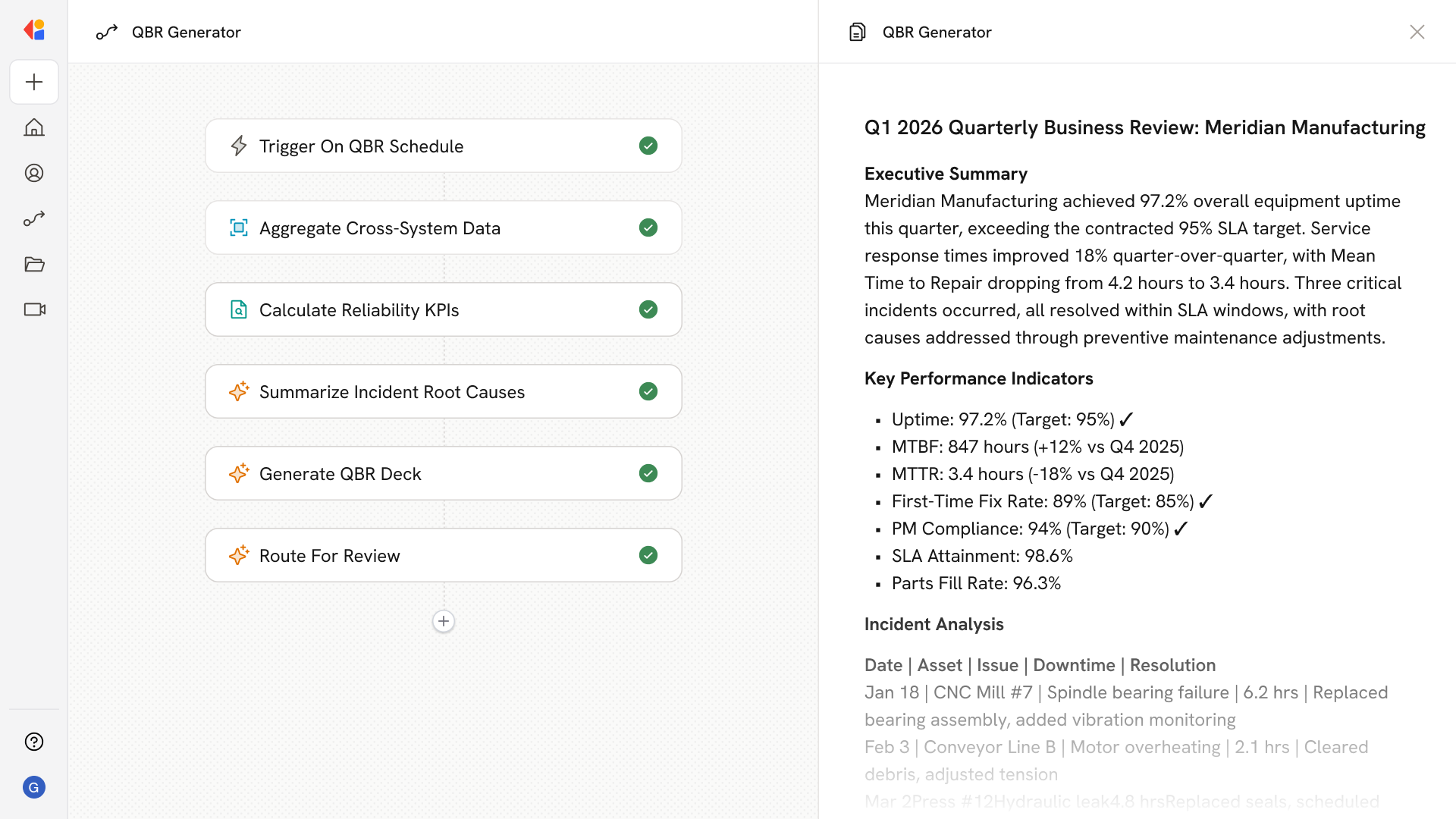Viewport: 1456px width, 819px height.
Task: Close the QBR Generator output panel
Action: (1417, 32)
